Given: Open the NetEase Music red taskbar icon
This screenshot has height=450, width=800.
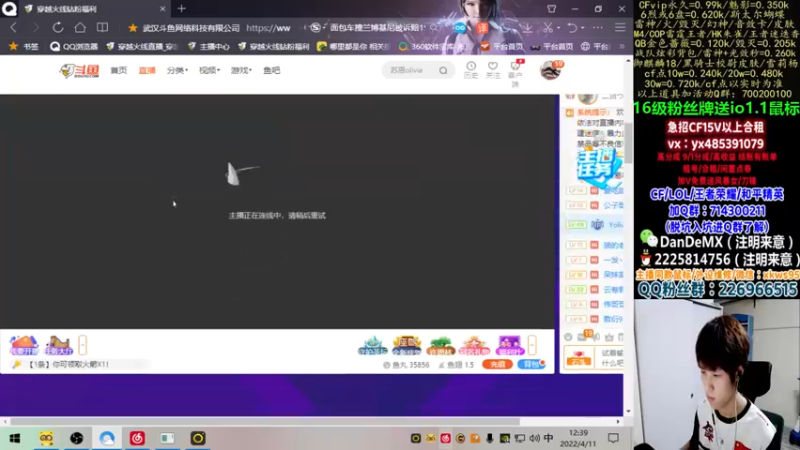Looking at the screenshot, I should pos(137,438).
